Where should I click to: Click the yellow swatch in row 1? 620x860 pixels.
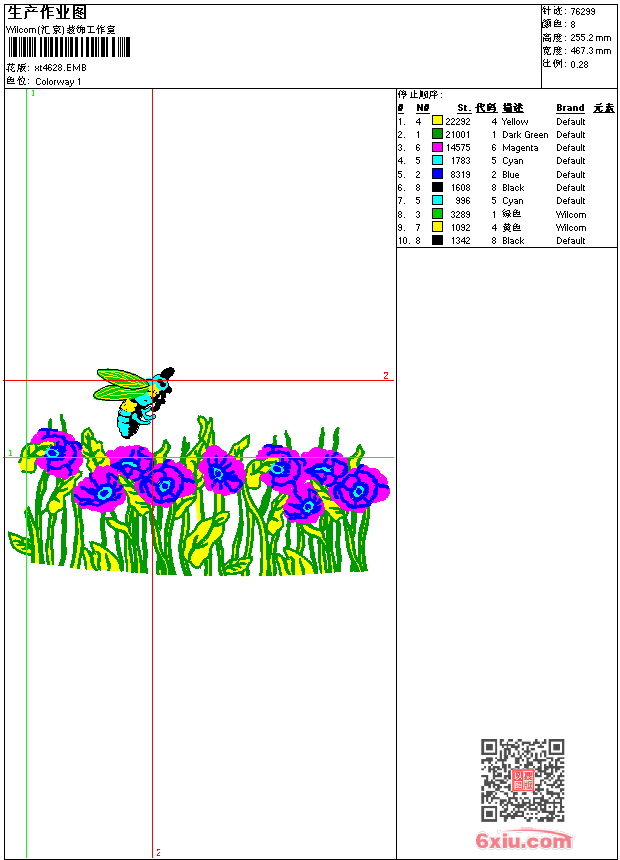[x=437, y=121]
